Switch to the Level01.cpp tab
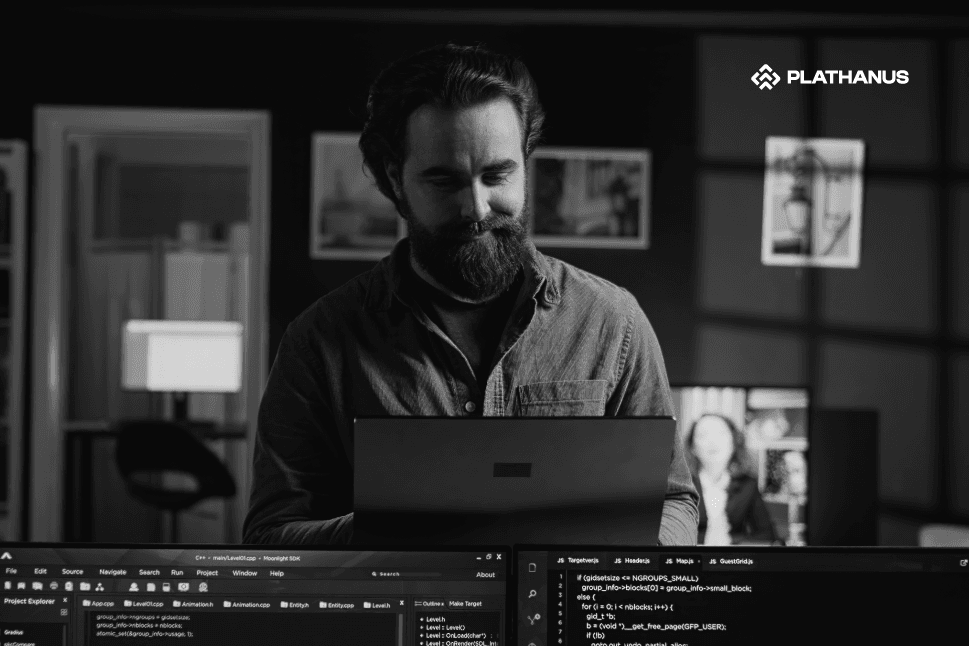969x646 pixels. 144,604
